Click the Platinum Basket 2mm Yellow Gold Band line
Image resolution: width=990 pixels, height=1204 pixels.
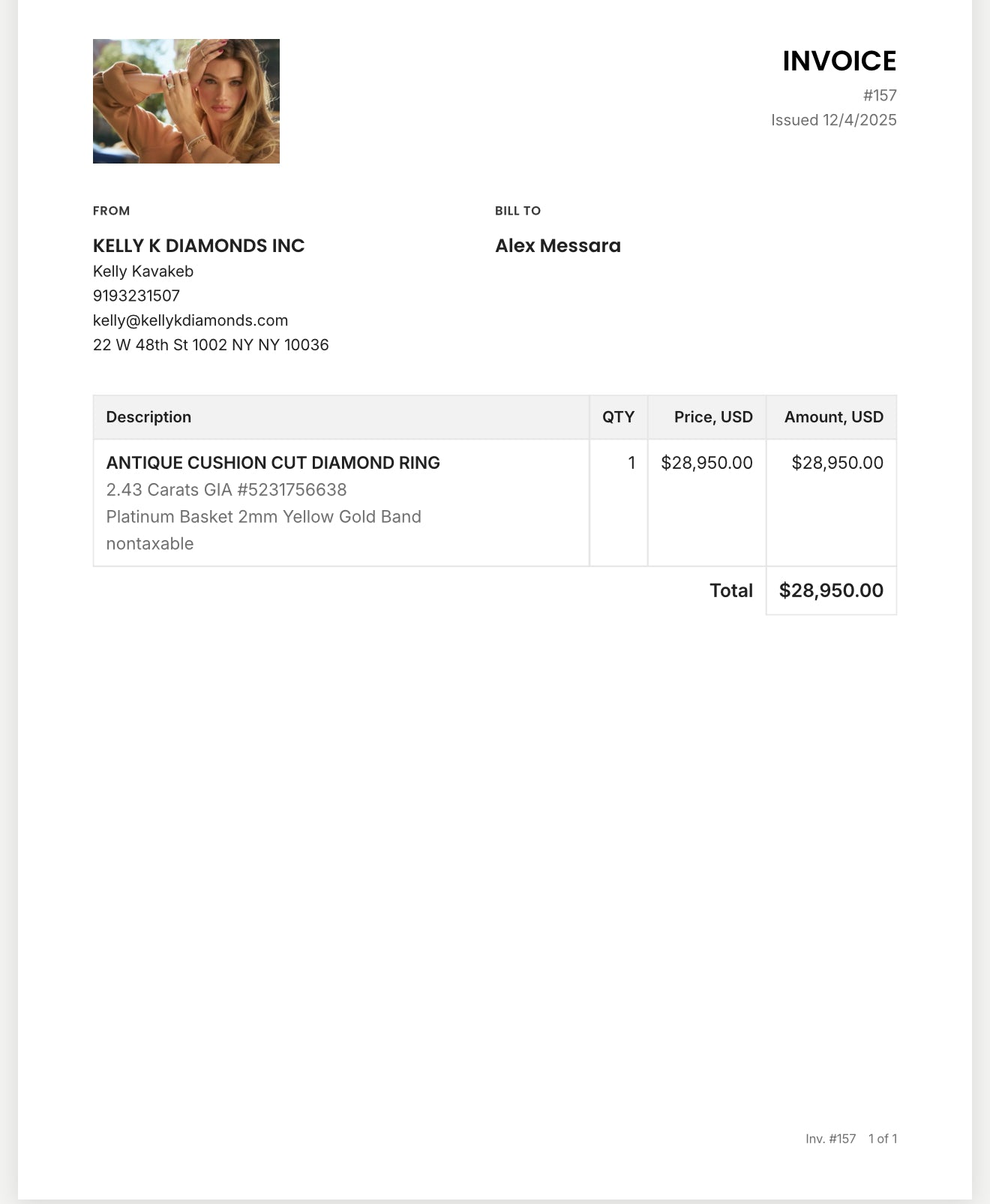tap(263, 517)
